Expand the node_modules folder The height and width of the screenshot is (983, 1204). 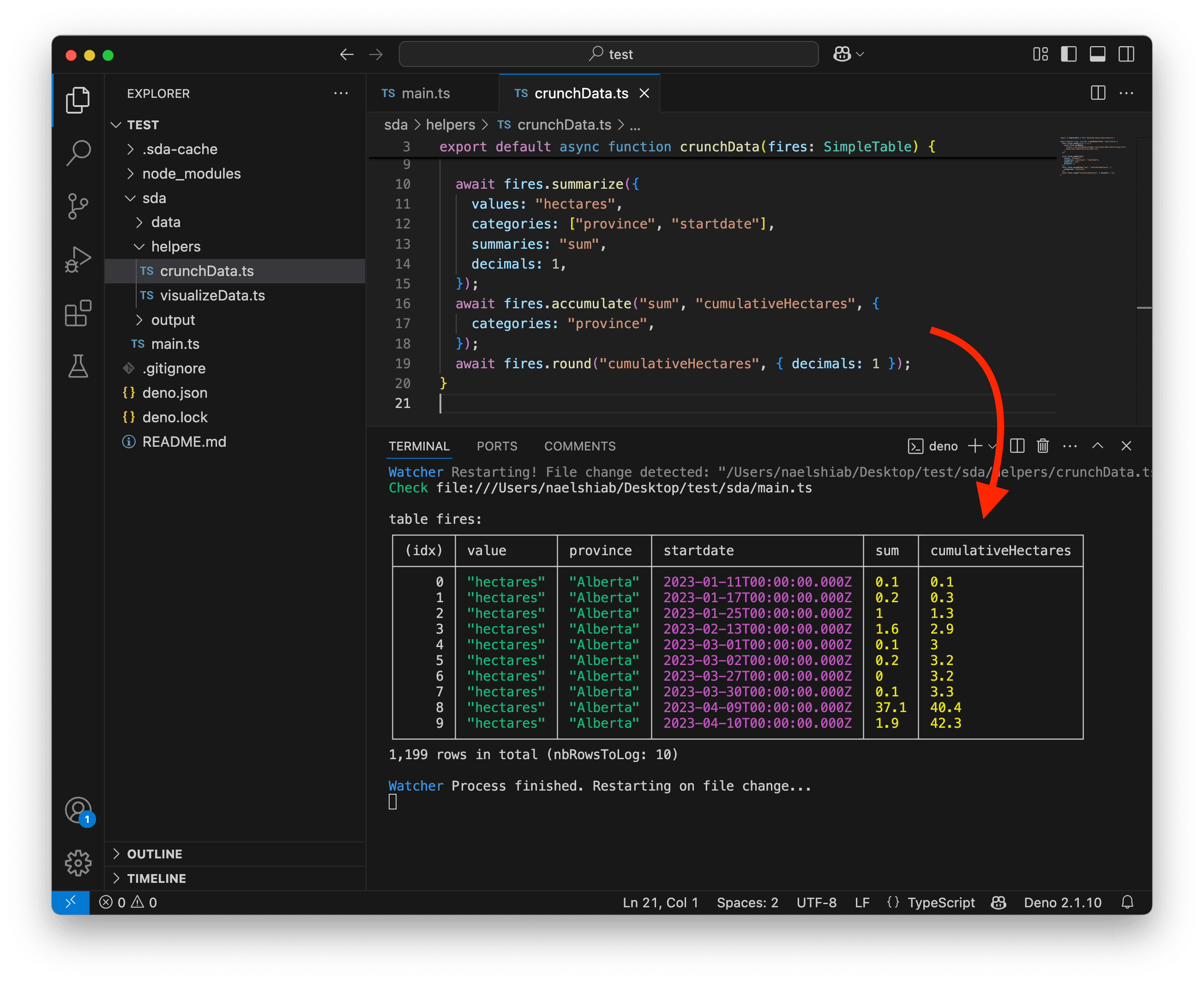(235, 173)
